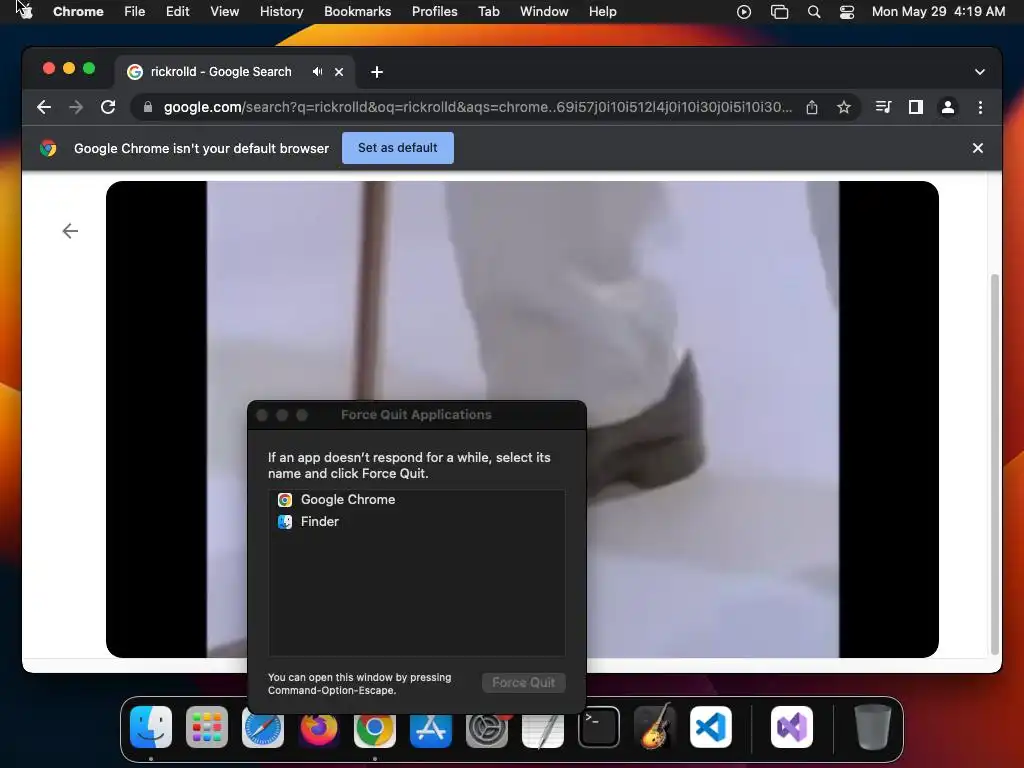This screenshot has width=1024, height=768.
Task: Open the Edit menu
Action: (177, 11)
